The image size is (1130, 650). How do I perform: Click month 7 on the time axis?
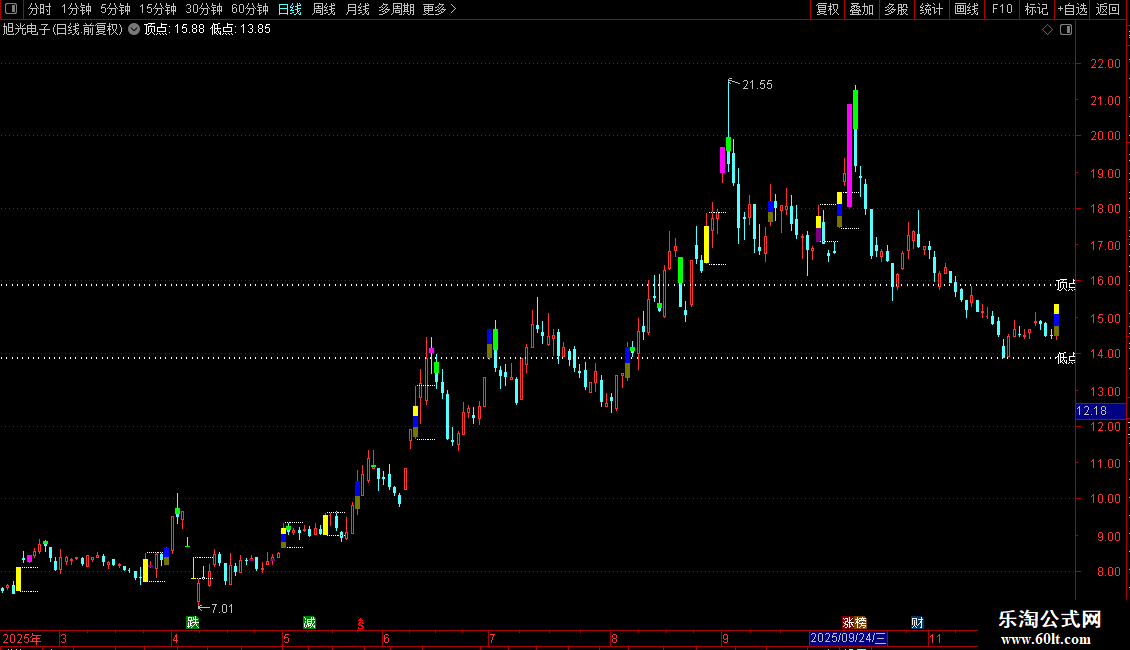point(491,638)
